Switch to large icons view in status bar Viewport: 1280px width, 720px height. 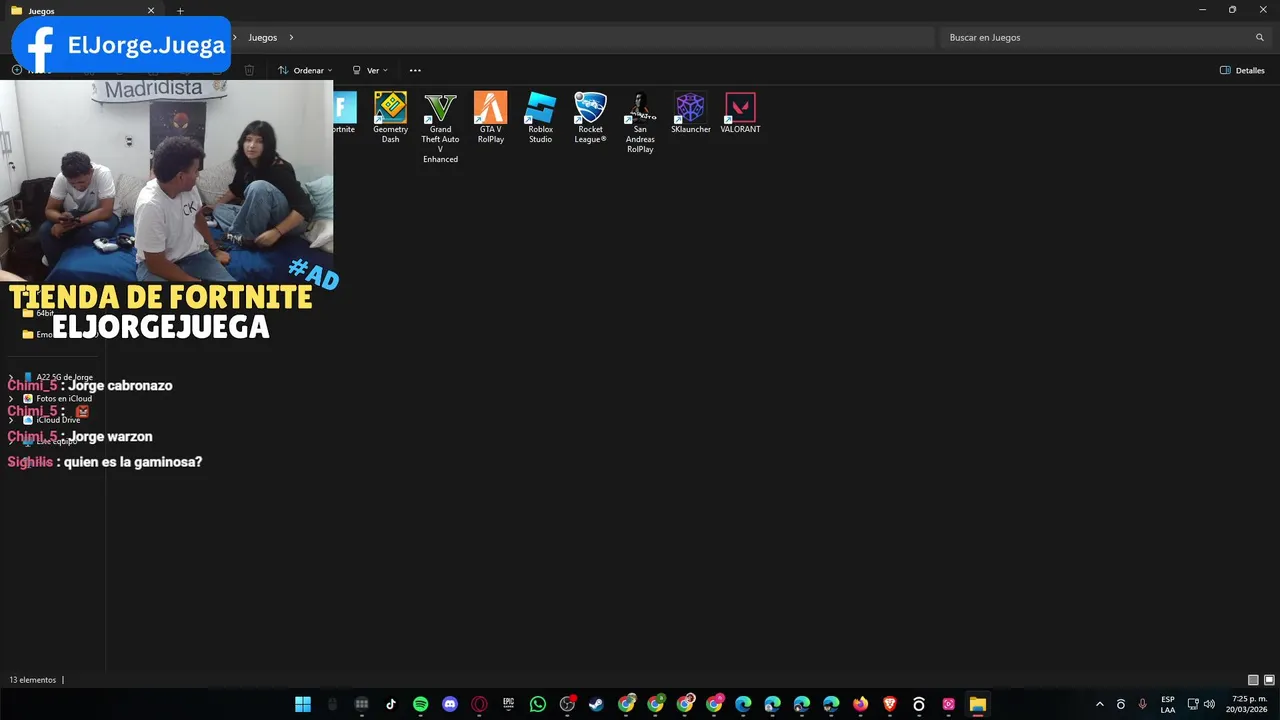pyautogui.click(x=1269, y=680)
